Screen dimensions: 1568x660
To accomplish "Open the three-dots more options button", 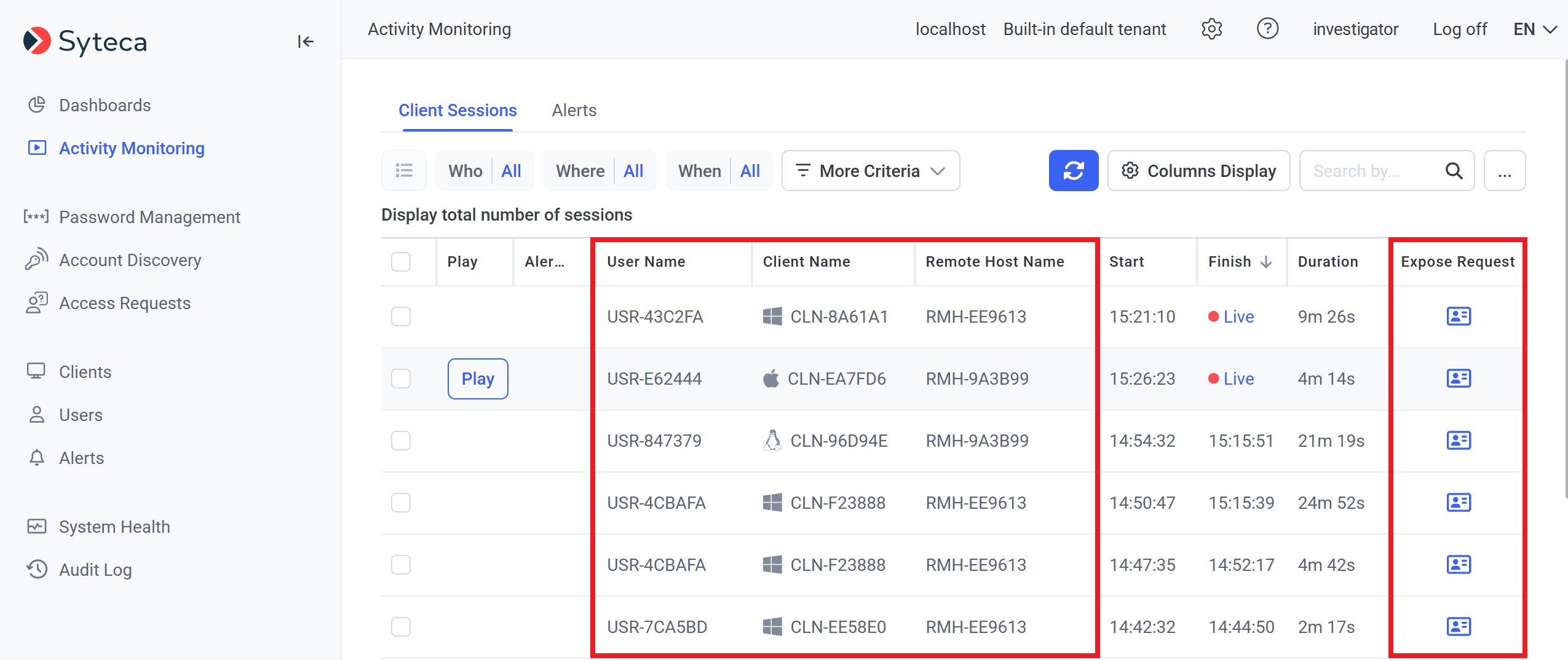I will [1504, 171].
